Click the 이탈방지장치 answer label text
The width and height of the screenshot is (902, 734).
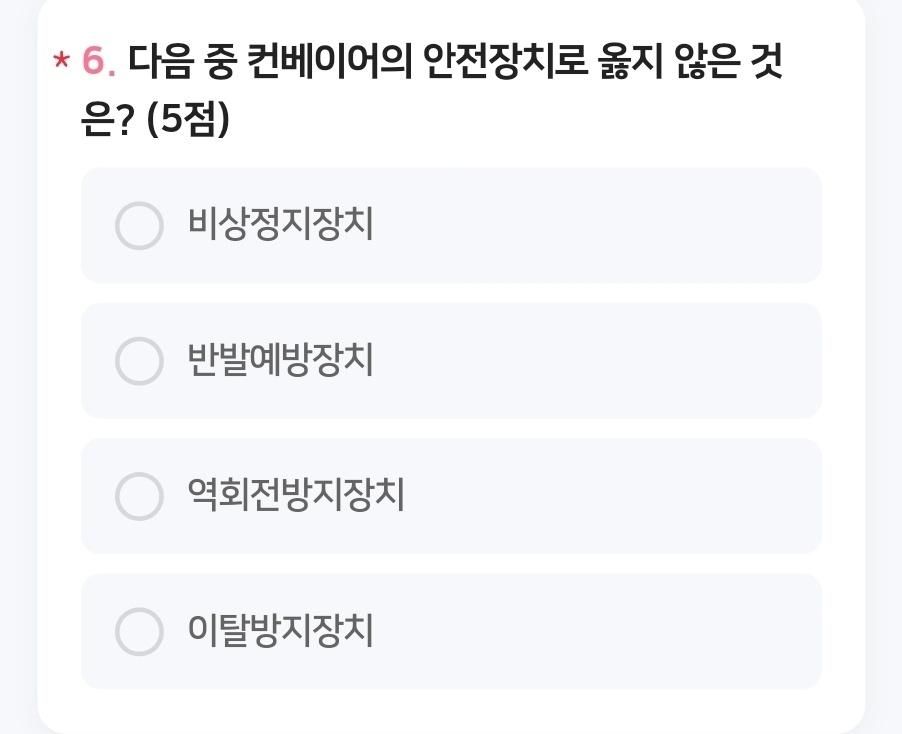280,630
